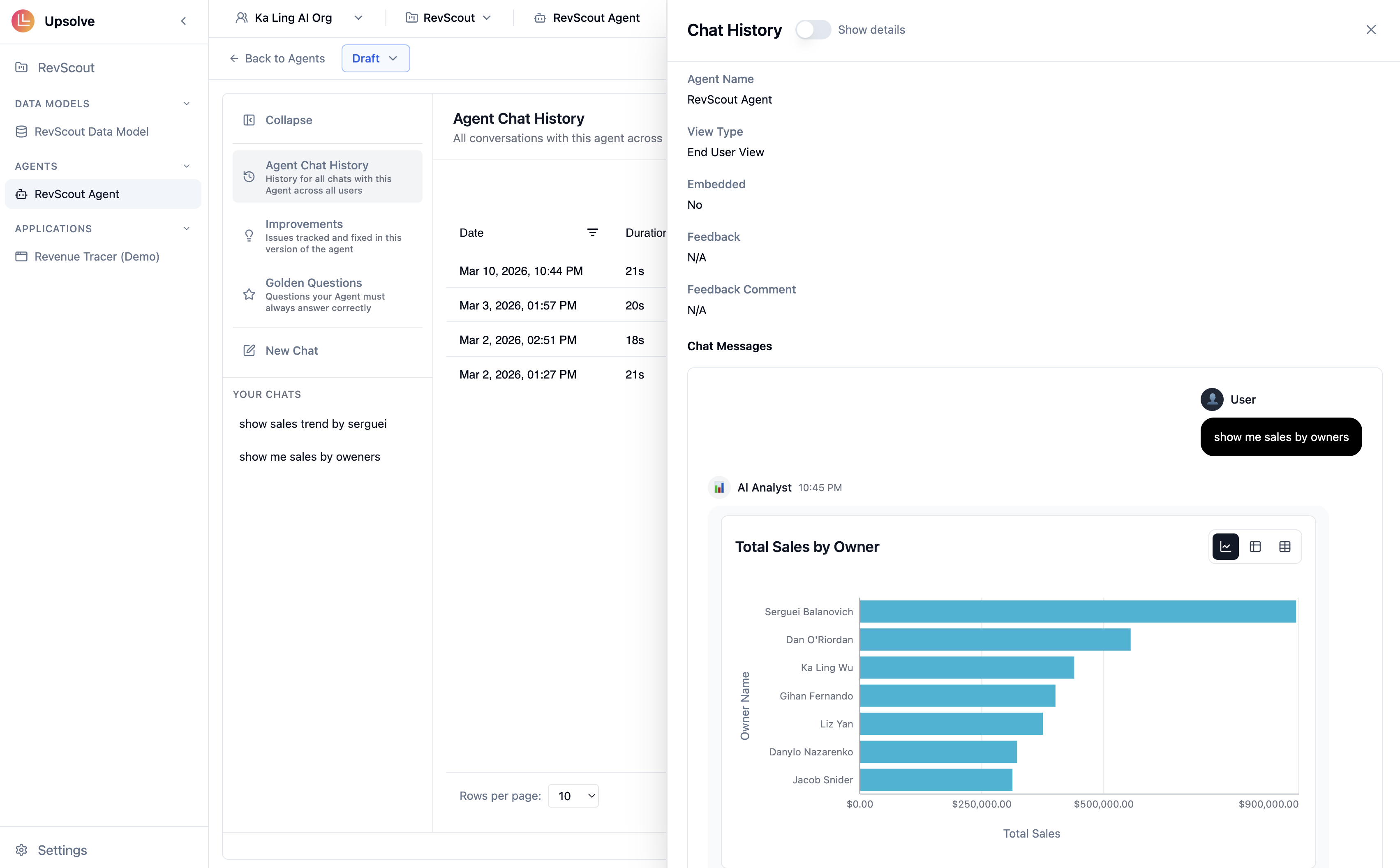
Task: Open the Improvements tab
Action: tap(327, 236)
